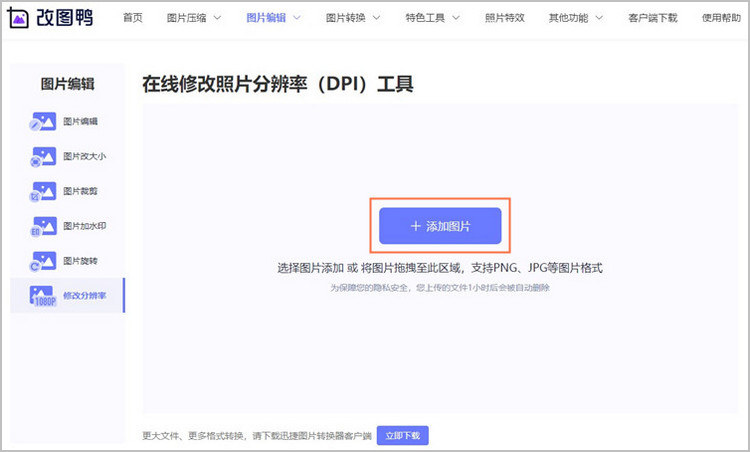Viewport: 750px width, 452px height.
Task: Open the 客户端下载 page
Action: coord(651,18)
